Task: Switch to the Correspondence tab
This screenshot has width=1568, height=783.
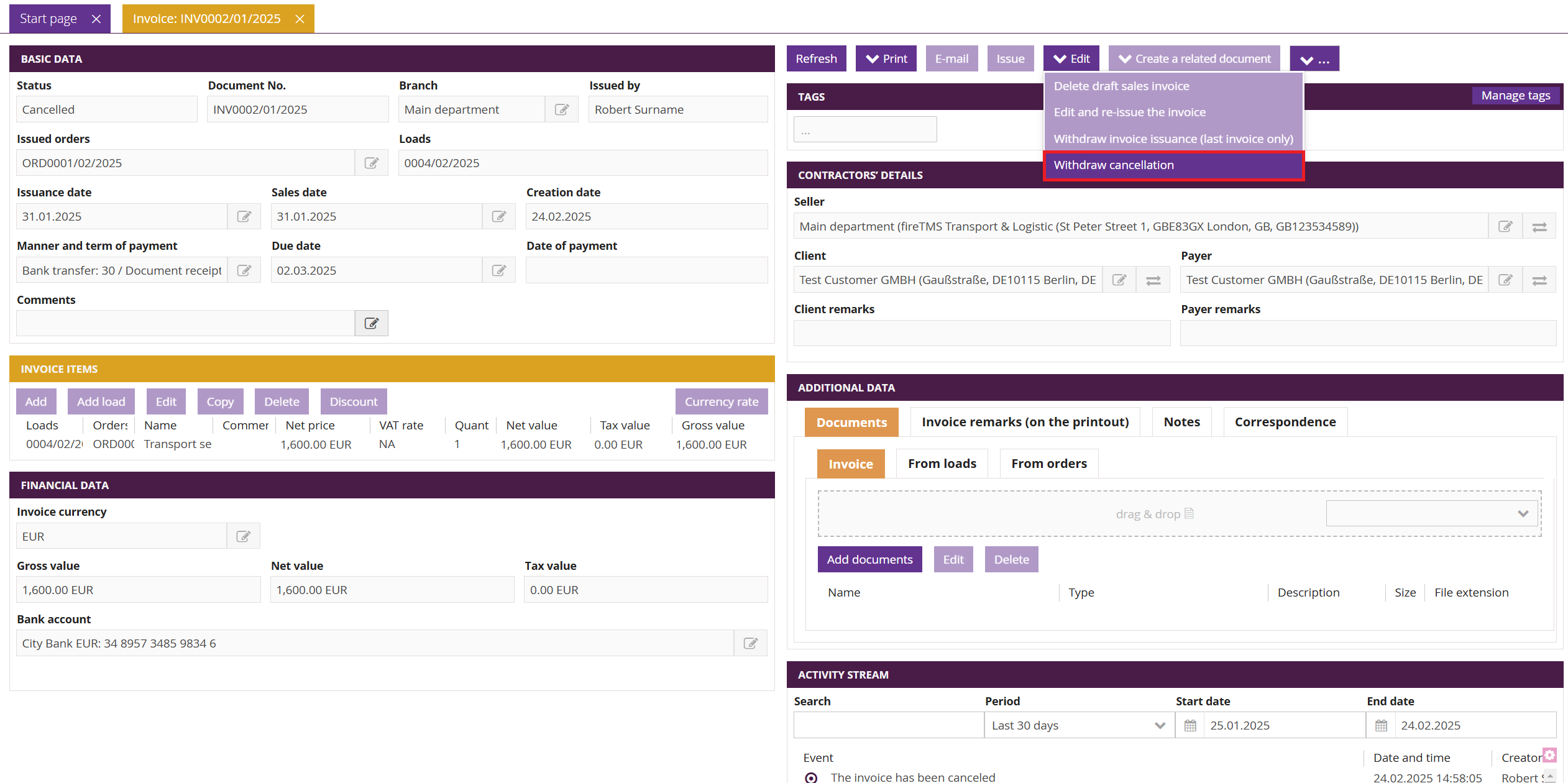Action: tap(1285, 422)
